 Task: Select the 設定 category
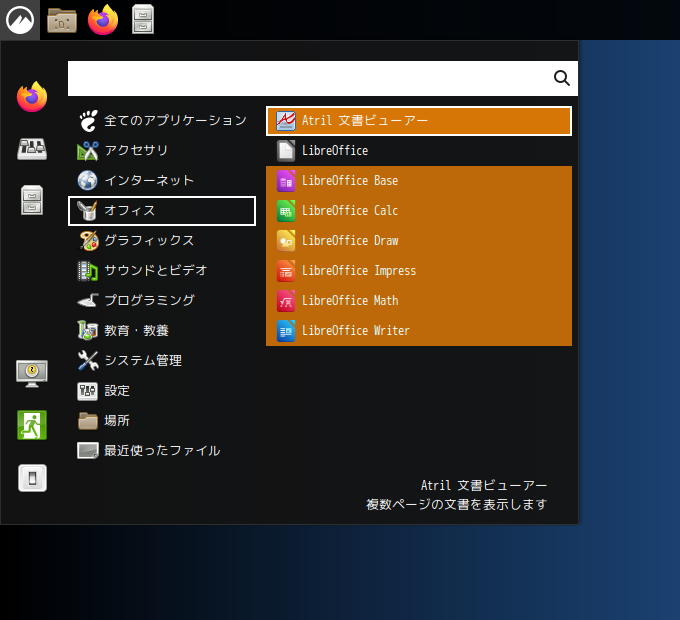point(162,391)
